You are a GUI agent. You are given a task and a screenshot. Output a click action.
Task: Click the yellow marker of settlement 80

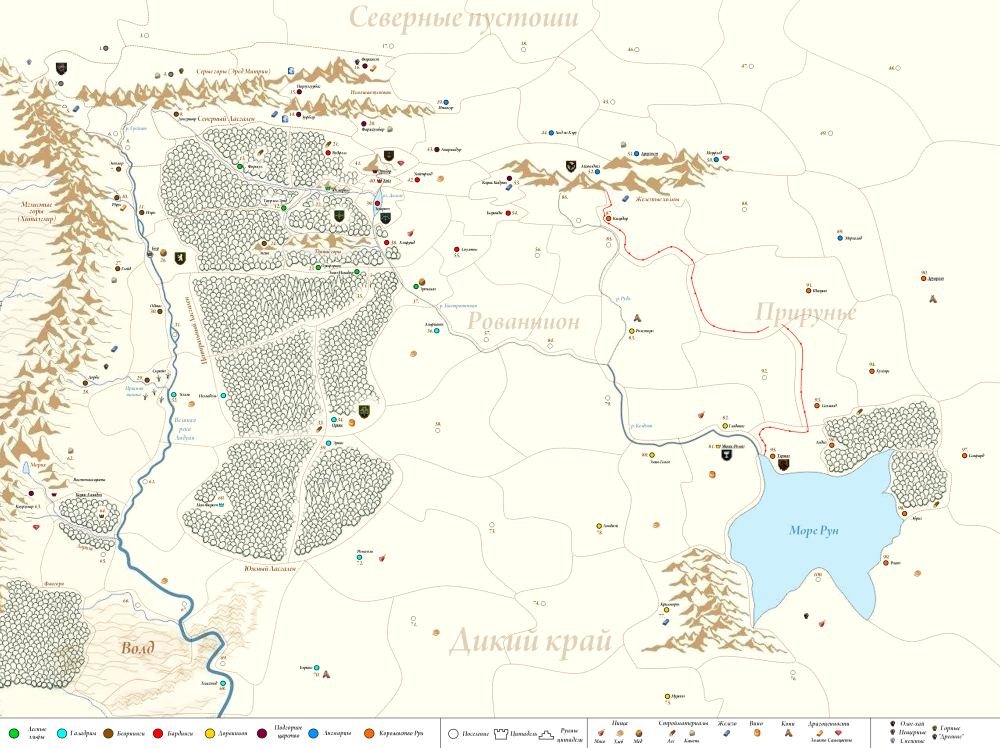click(x=652, y=455)
